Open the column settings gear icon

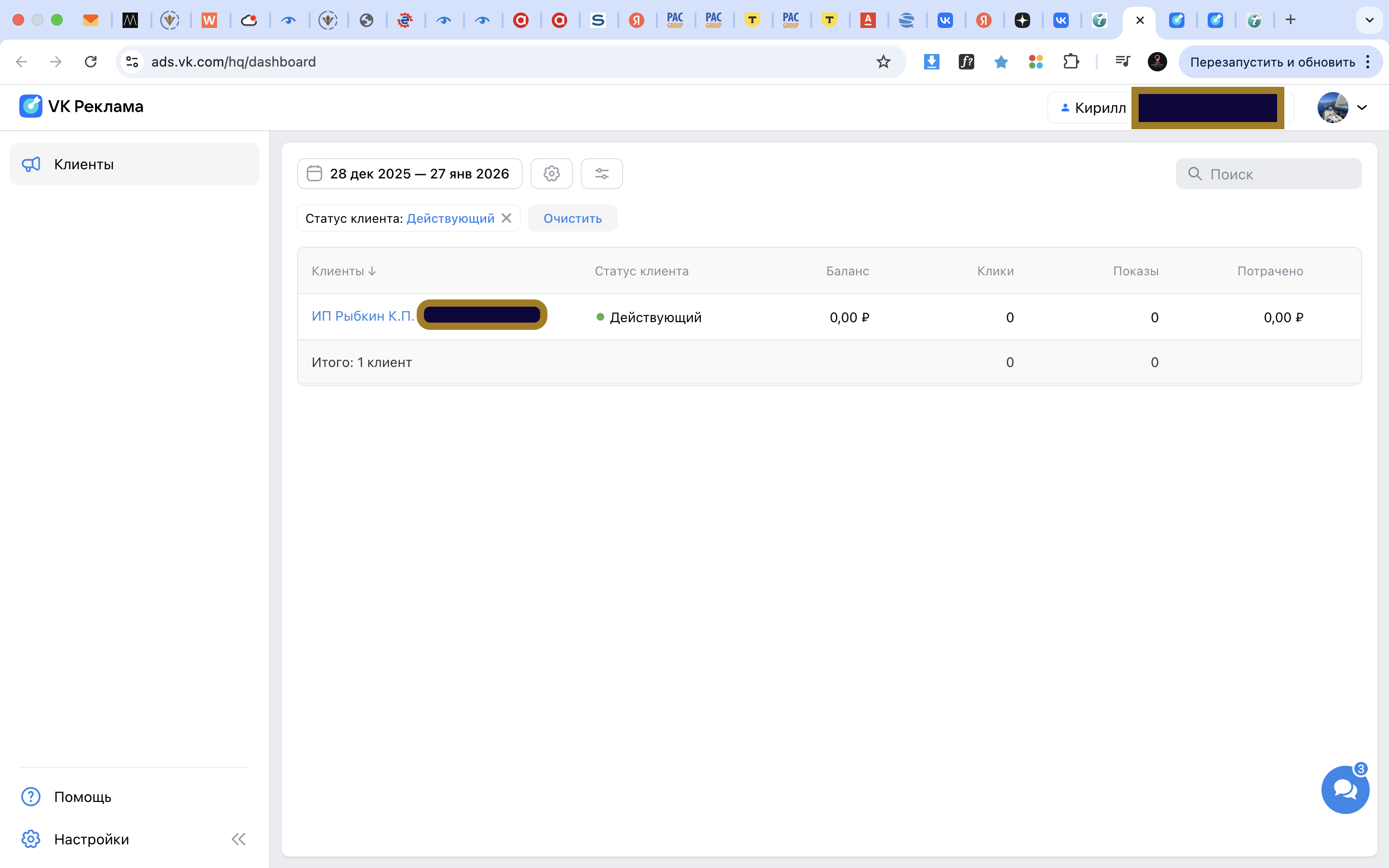[551, 174]
